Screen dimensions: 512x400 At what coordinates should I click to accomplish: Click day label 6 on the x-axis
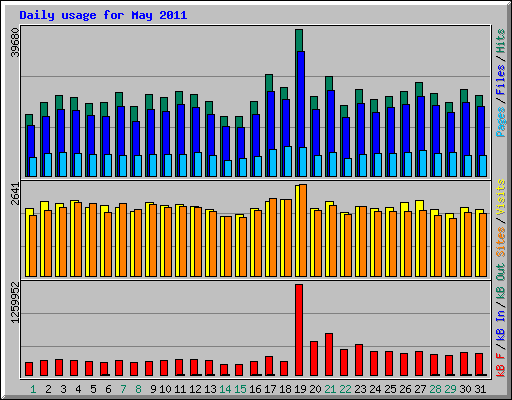[x=108, y=389]
